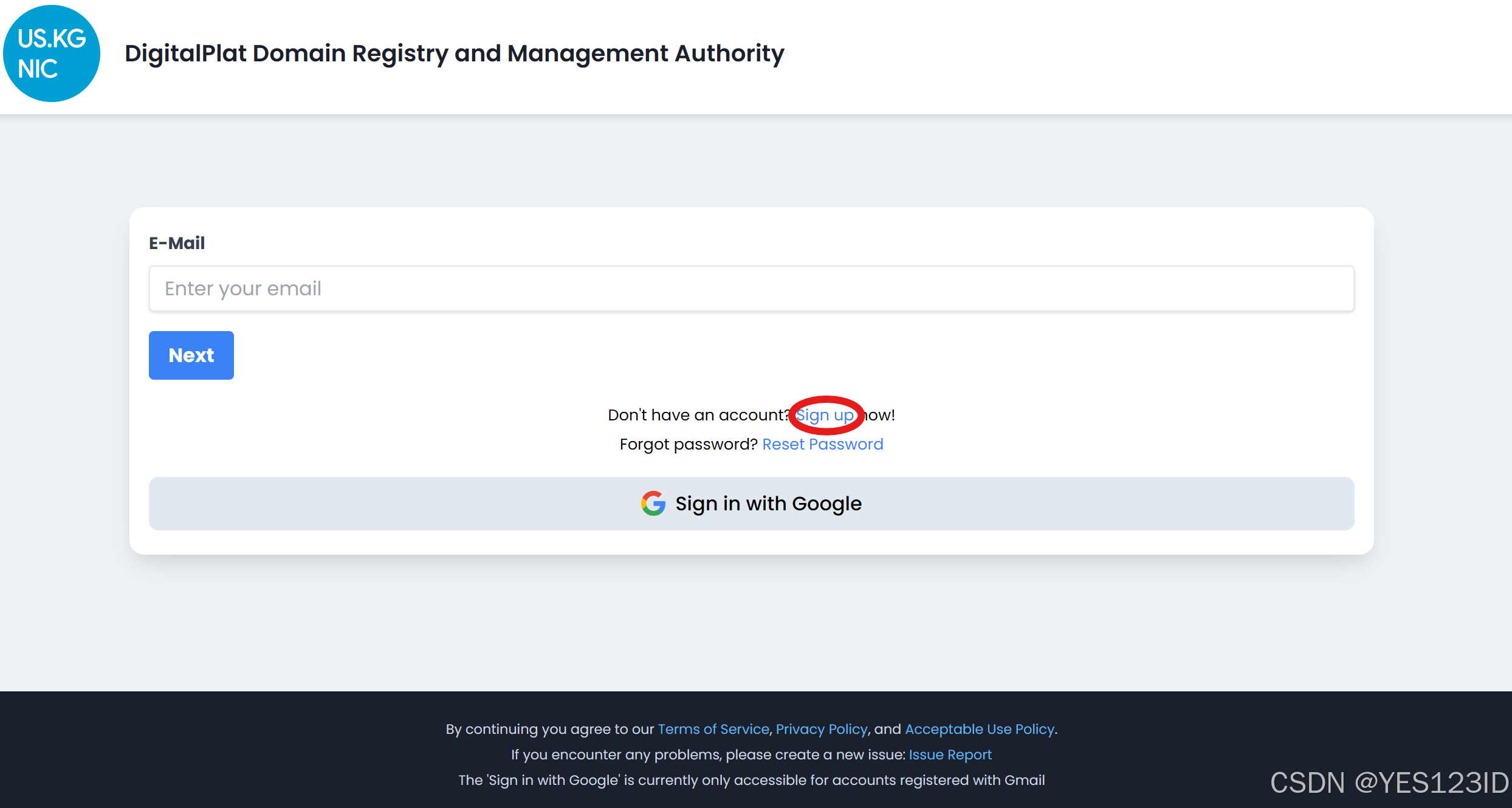Follow the Reset Password link
The height and width of the screenshot is (808, 1512).
tap(822, 445)
